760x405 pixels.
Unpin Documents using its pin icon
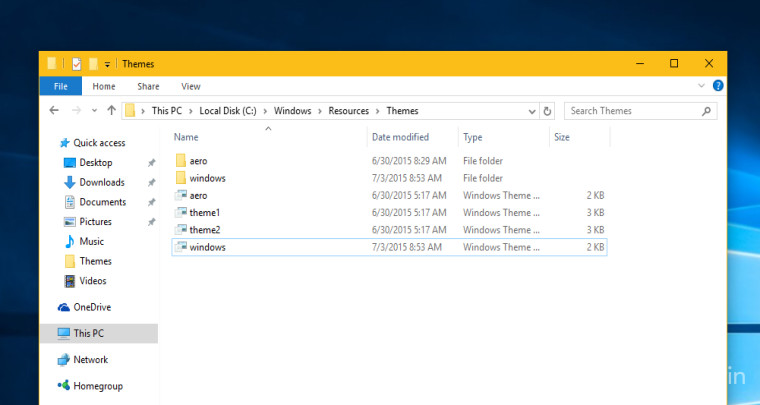151,202
